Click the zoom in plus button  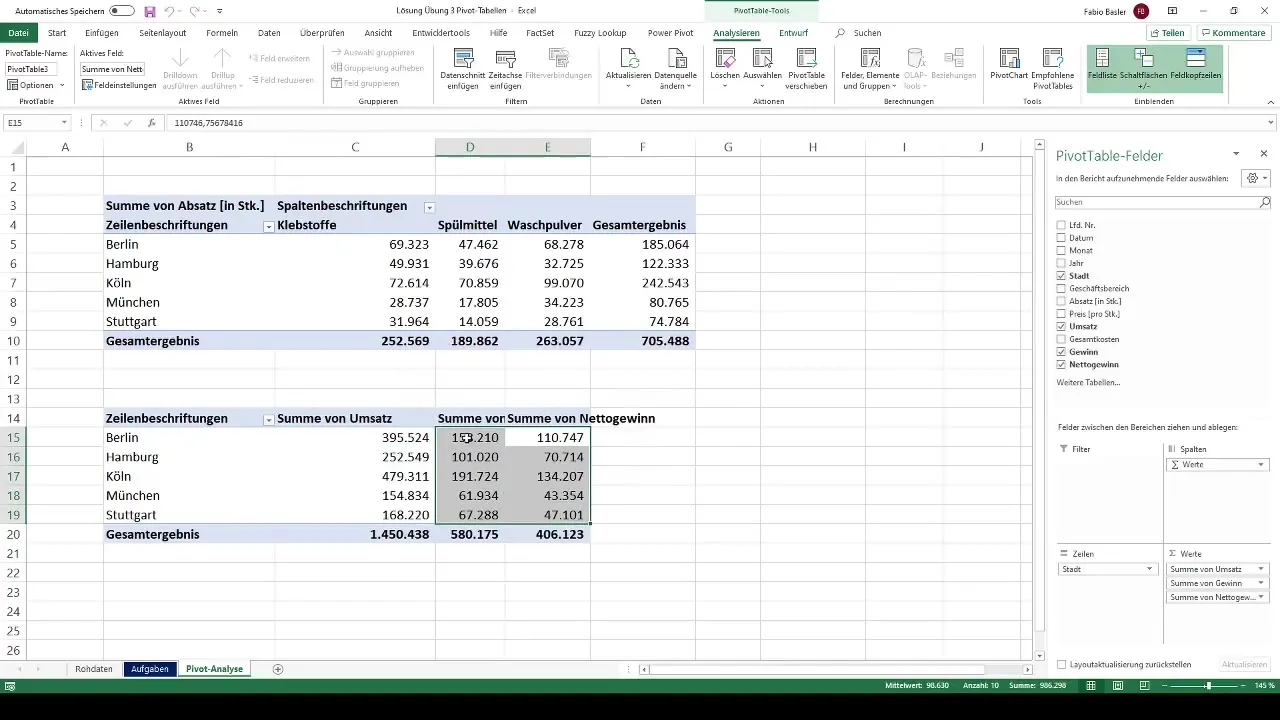(1241, 686)
